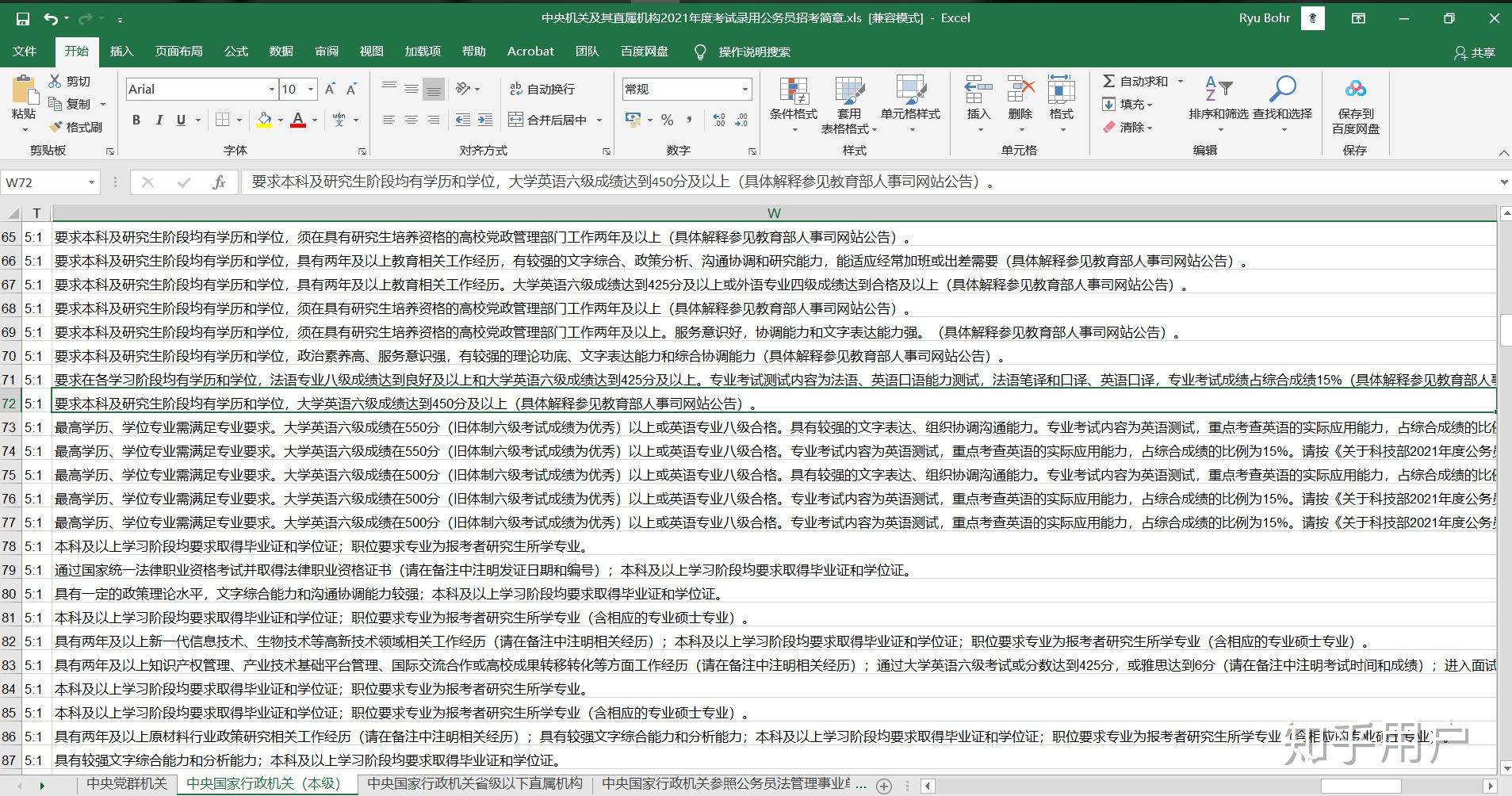Toggle center horizontal alignment
This screenshot has height=796, width=1512.
click(411, 120)
